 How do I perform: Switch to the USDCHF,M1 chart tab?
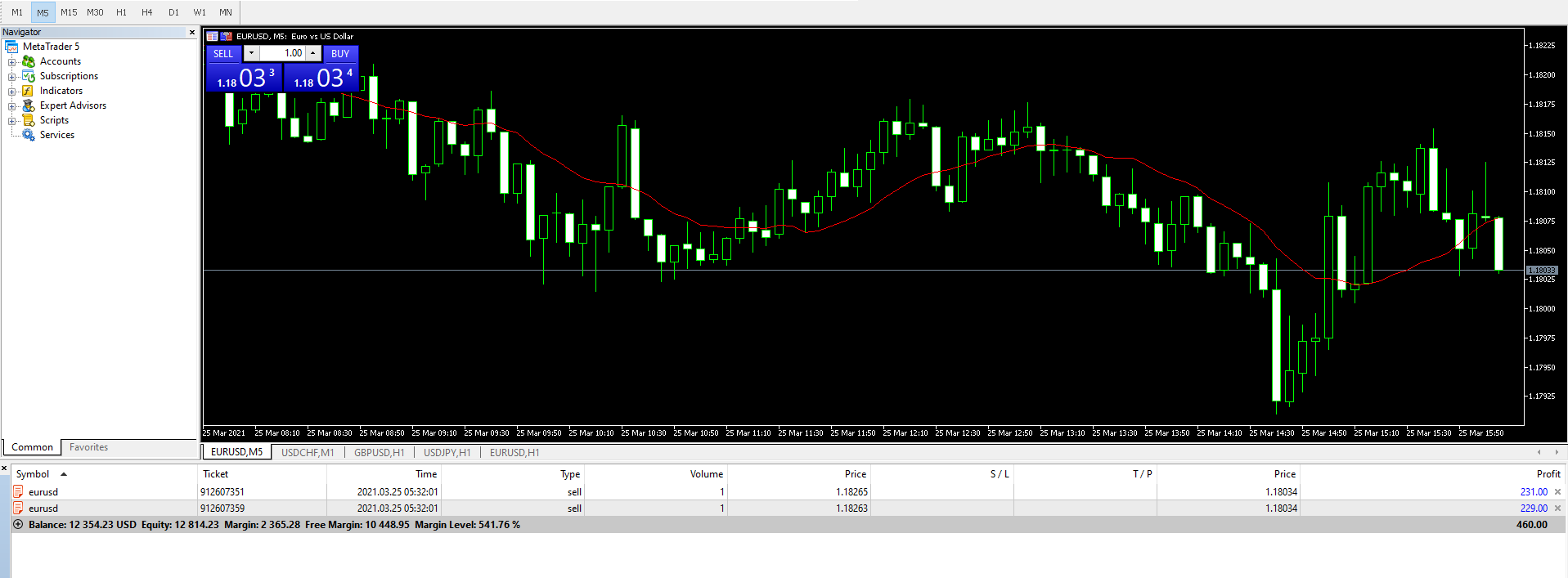308,453
